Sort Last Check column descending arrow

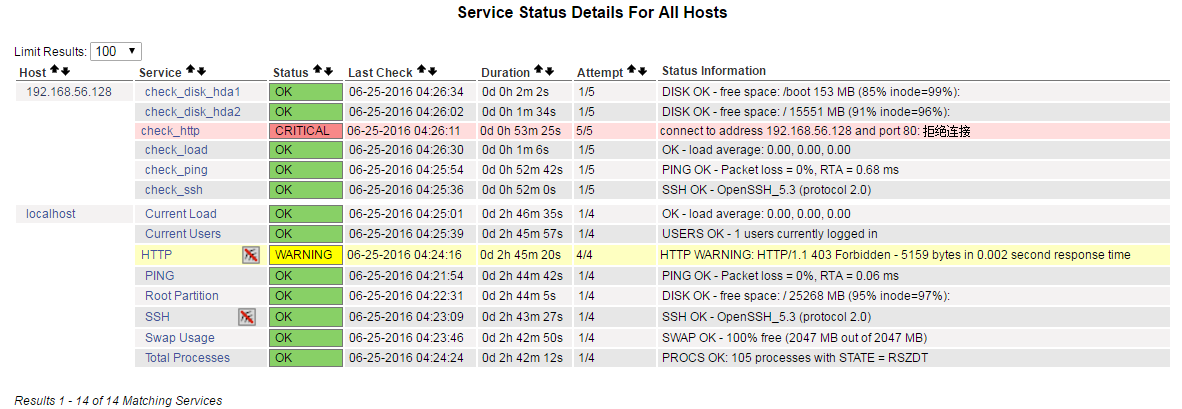click(x=433, y=72)
